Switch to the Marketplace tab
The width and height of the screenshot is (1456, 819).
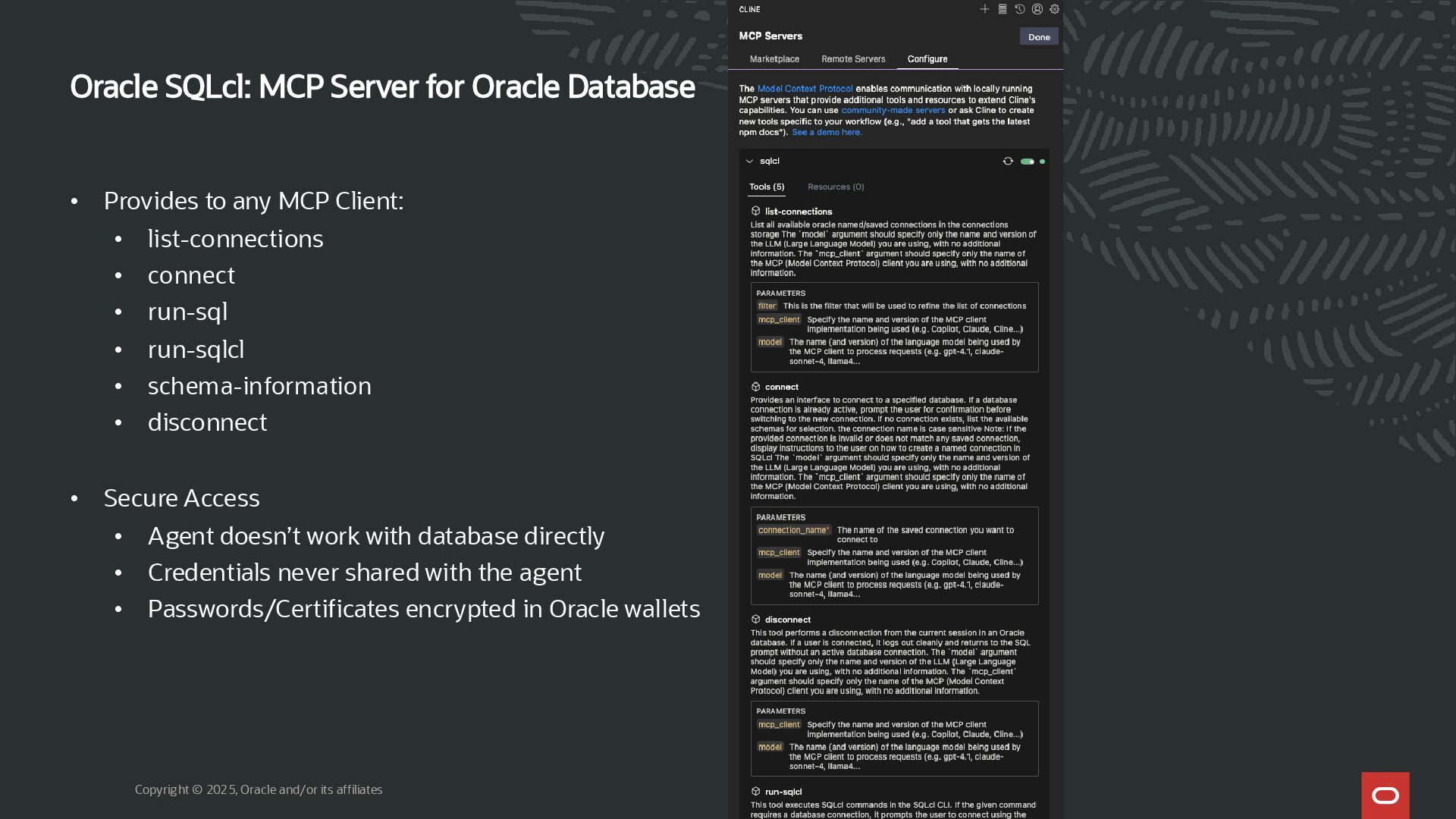tap(774, 59)
